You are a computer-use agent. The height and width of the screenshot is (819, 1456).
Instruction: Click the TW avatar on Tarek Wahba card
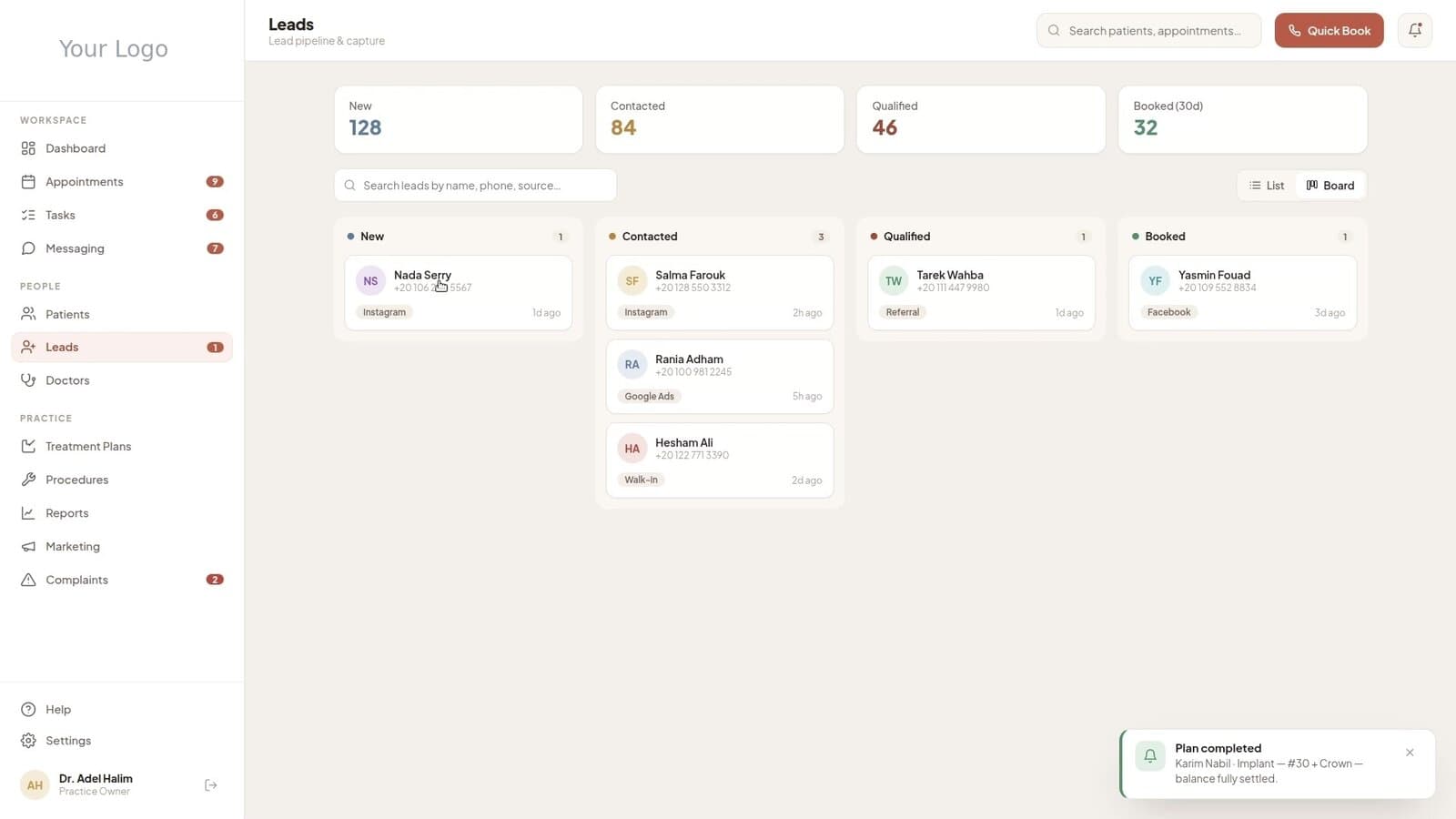click(x=894, y=281)
